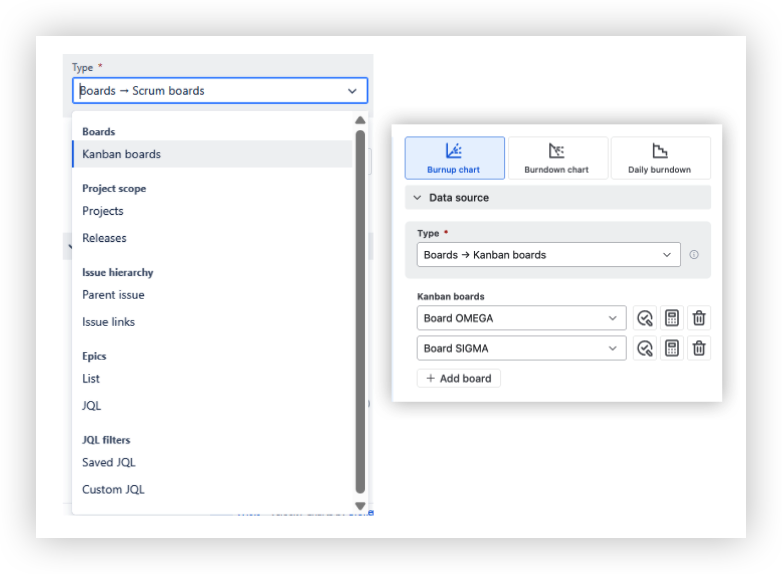Delete Board SIGMA with trash icon
The height and width of the screenshot is (574, 782).
point(699,348)
